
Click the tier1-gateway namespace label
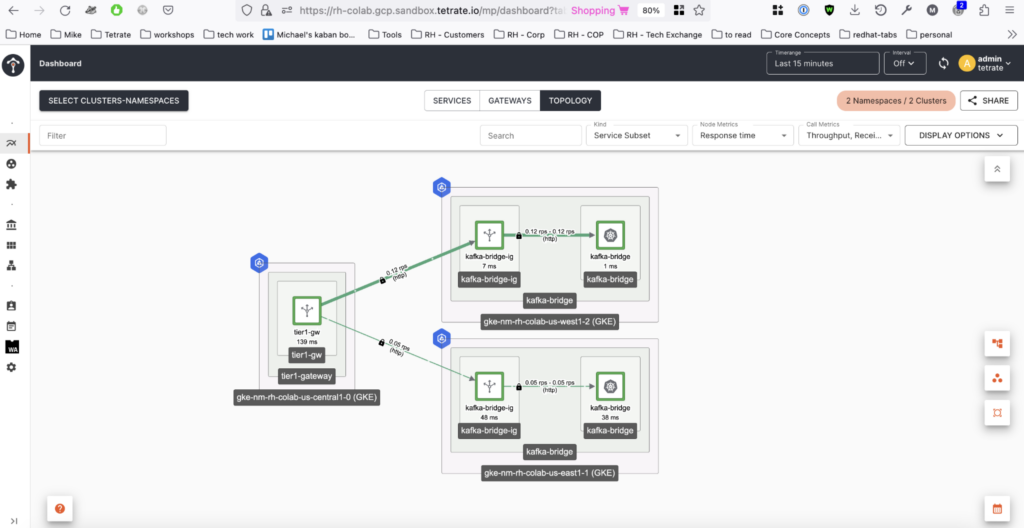(307, 376)
